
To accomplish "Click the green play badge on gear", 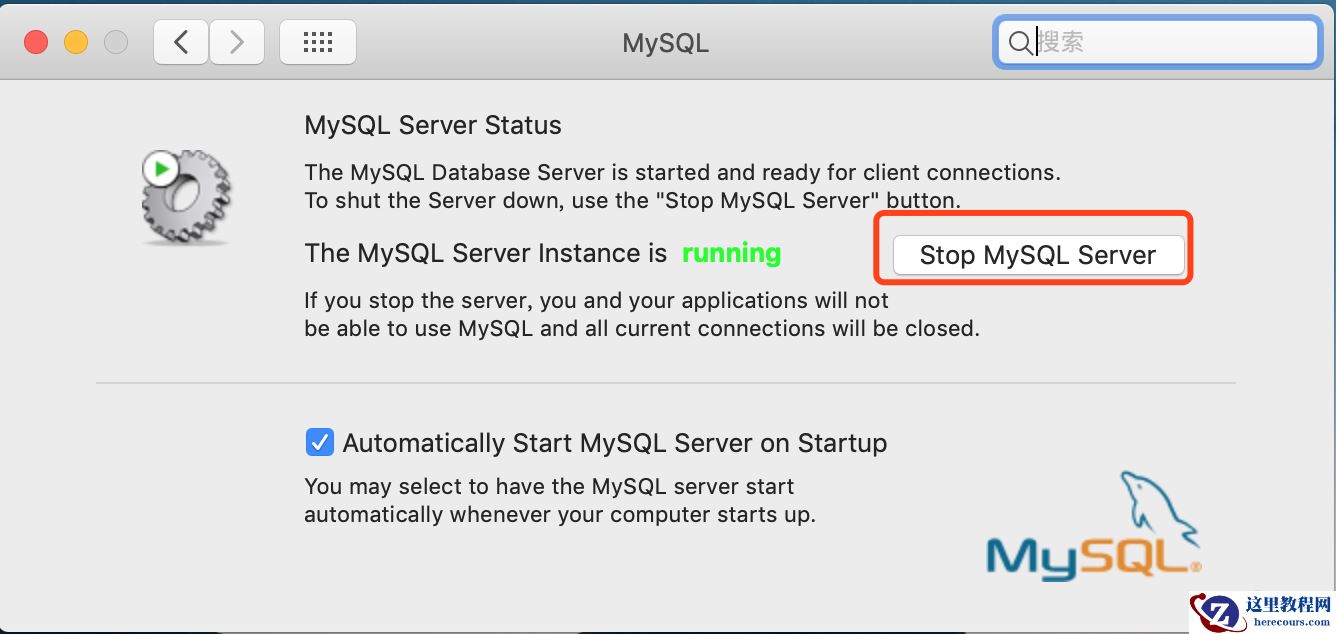I will point(160,168).
